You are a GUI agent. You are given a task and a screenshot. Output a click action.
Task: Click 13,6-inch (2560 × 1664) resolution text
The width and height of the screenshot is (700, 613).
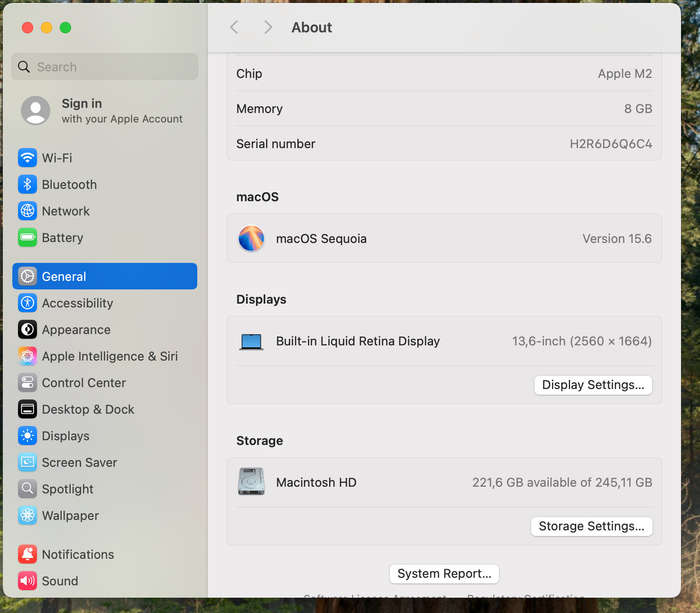coord(582,341)
